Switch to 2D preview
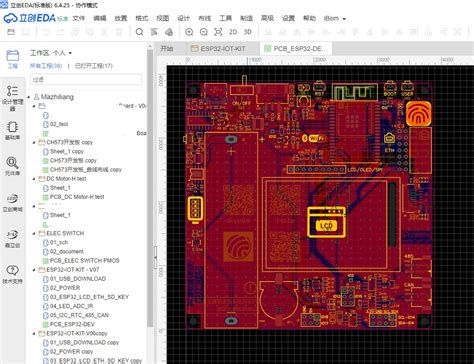This screenshot has width=474, height=364. [233, 32]
